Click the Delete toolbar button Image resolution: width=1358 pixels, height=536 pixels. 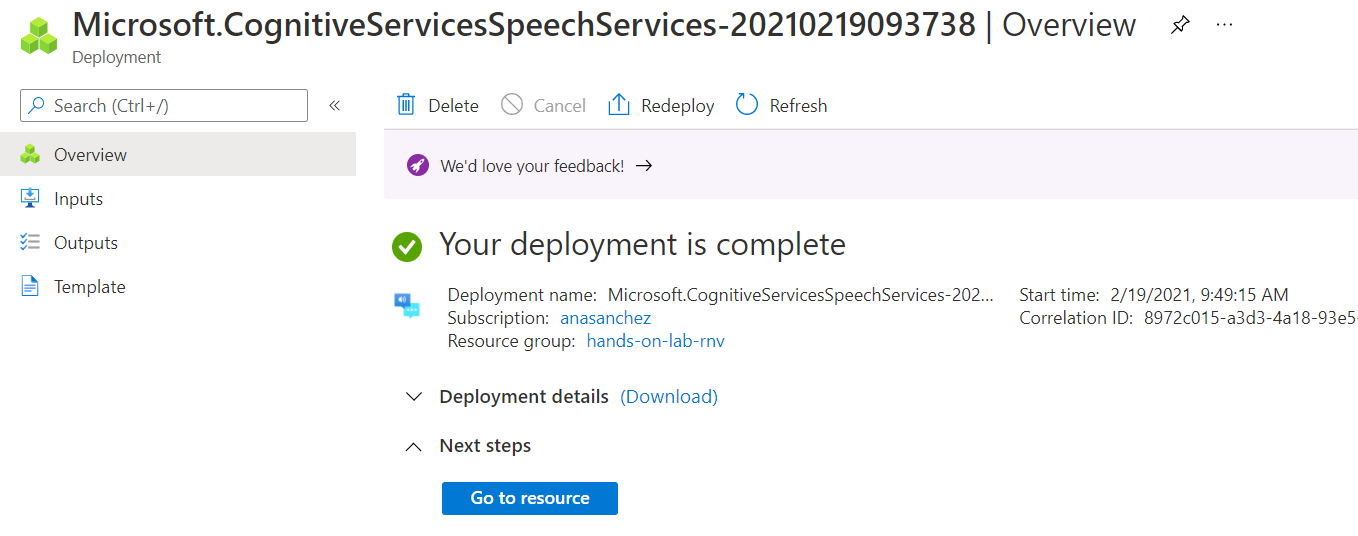tap(438, 105)
